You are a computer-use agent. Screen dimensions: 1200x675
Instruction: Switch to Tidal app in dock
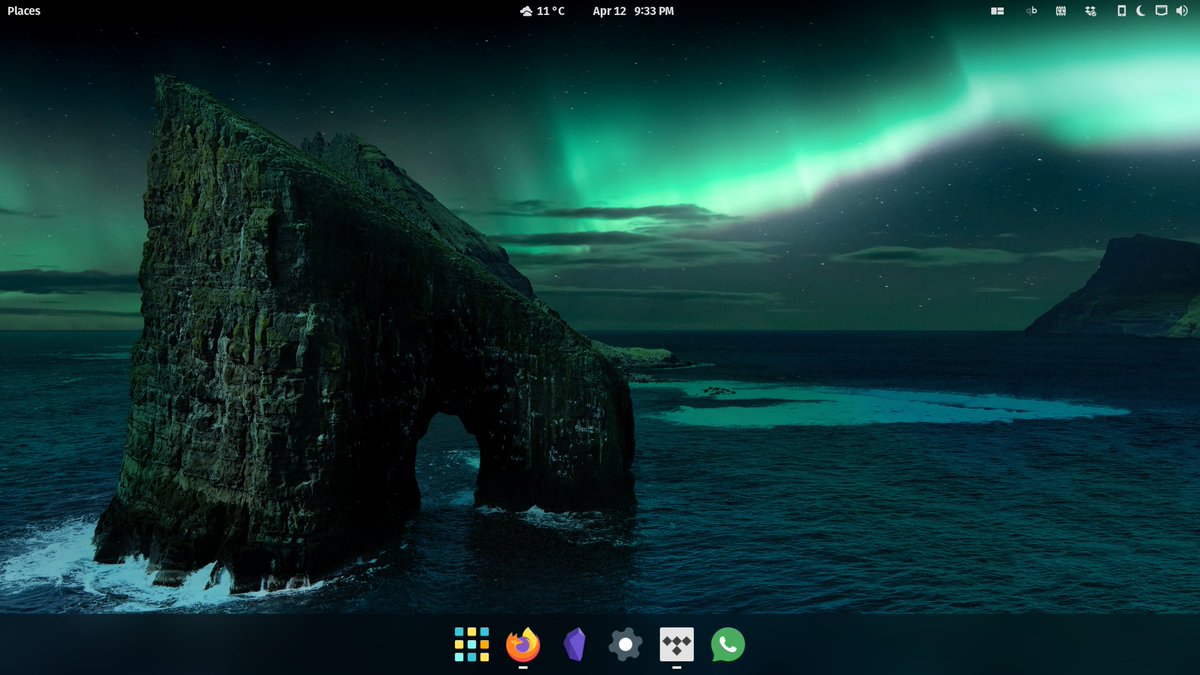(677, 645)
